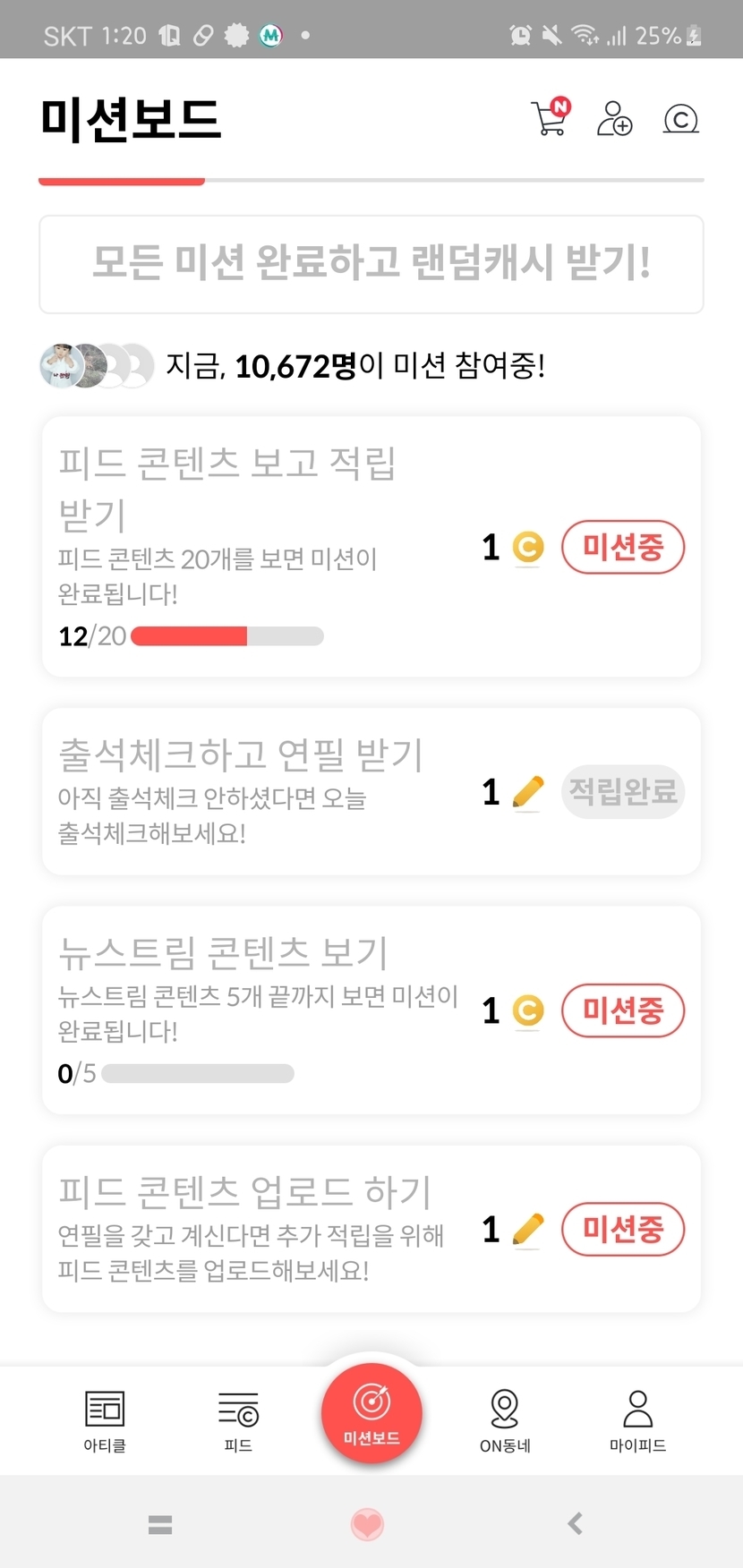Go to the ON동네 tab
The width and height of the screenshot is (743, 1568).
[505, 1420]
